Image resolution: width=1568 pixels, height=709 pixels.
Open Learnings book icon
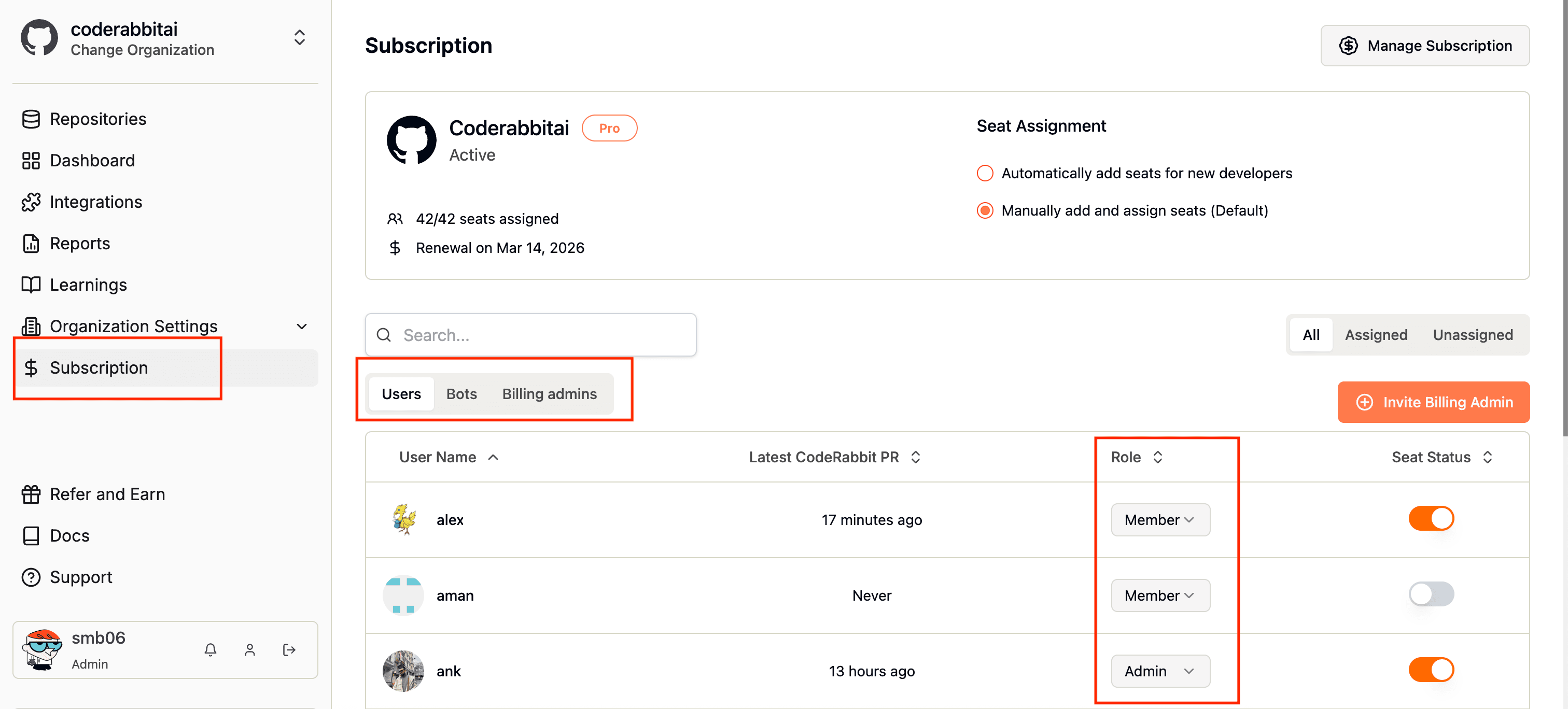pos(31,285)
